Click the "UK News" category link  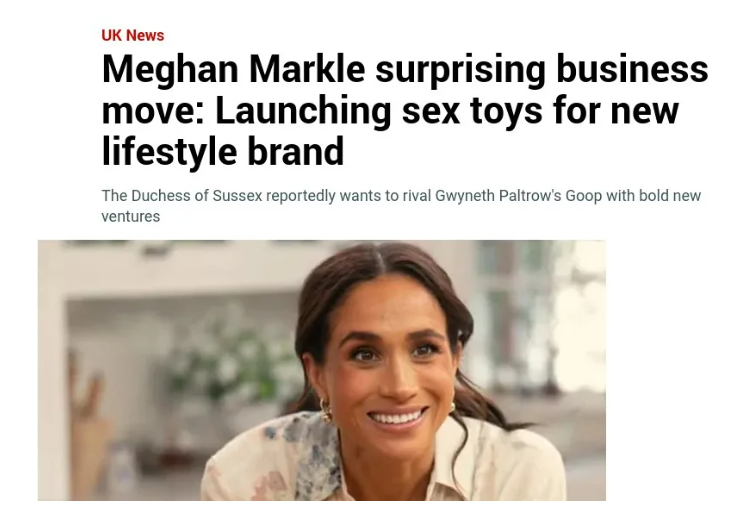pos(132,35)
